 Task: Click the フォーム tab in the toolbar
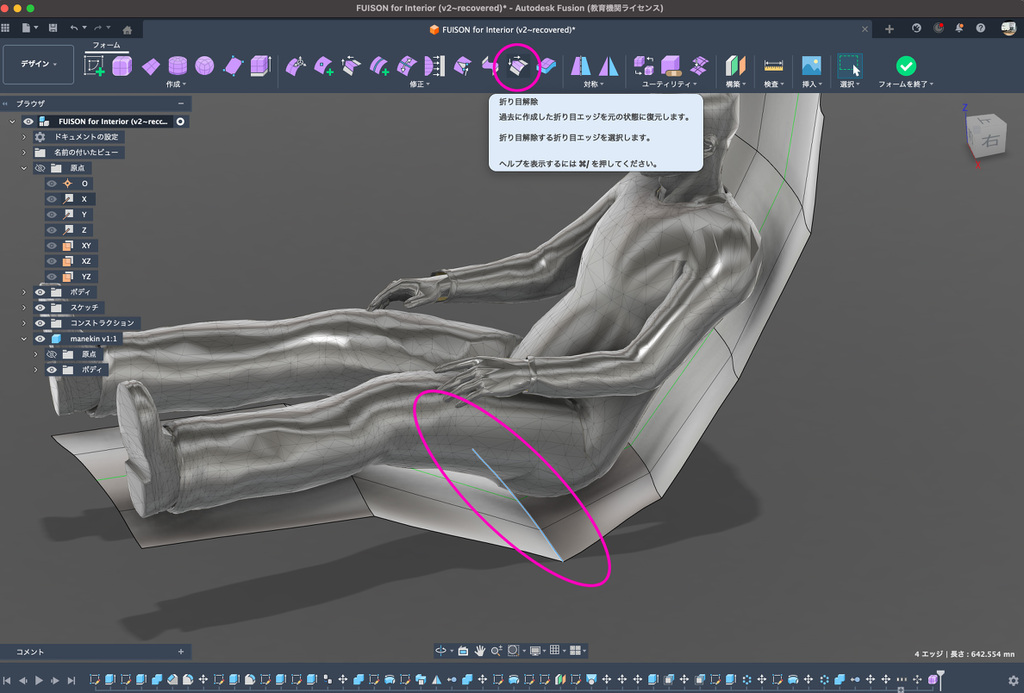[x=106, y=45]
